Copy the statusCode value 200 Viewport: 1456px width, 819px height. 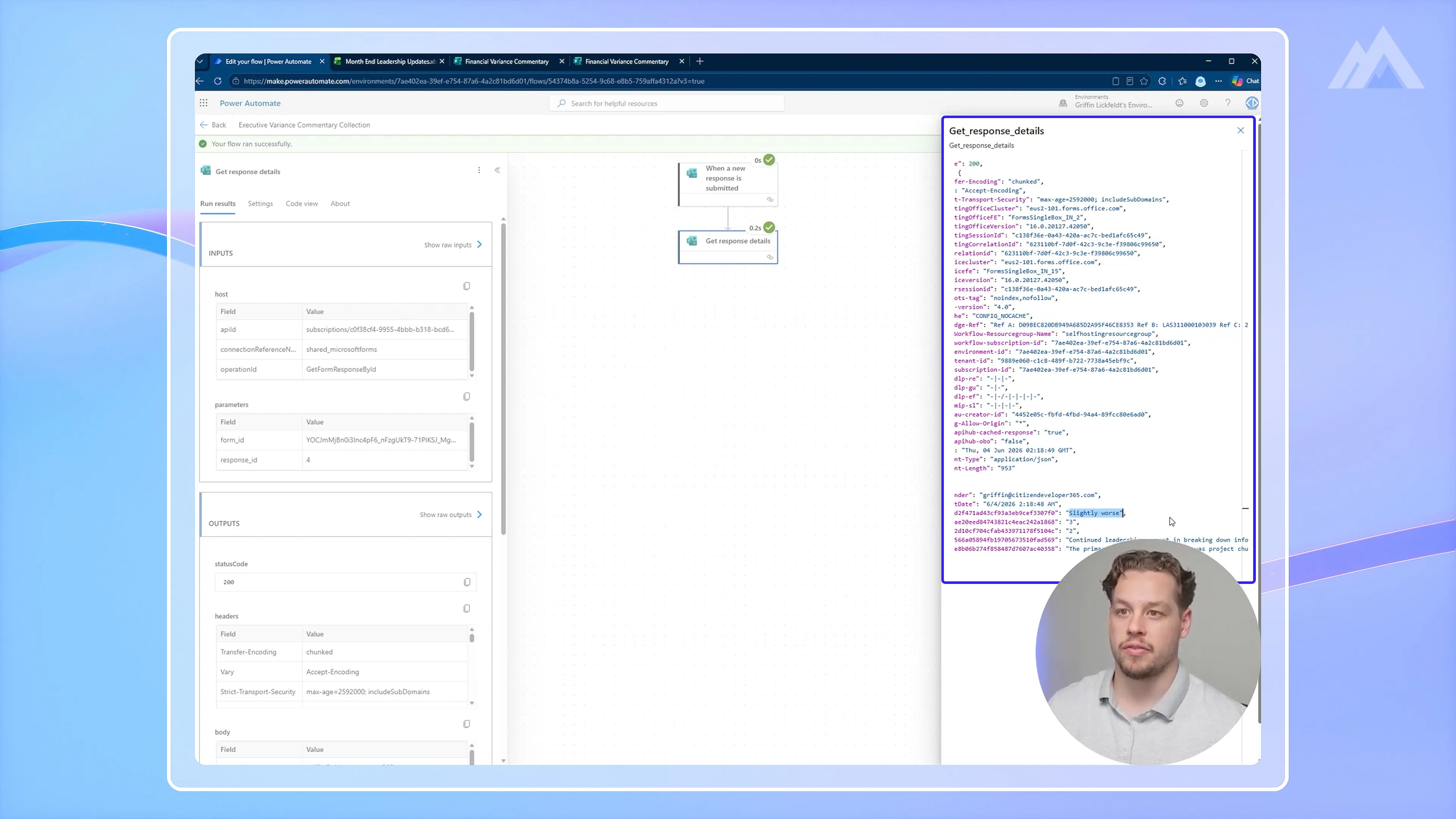click(467, 582)
